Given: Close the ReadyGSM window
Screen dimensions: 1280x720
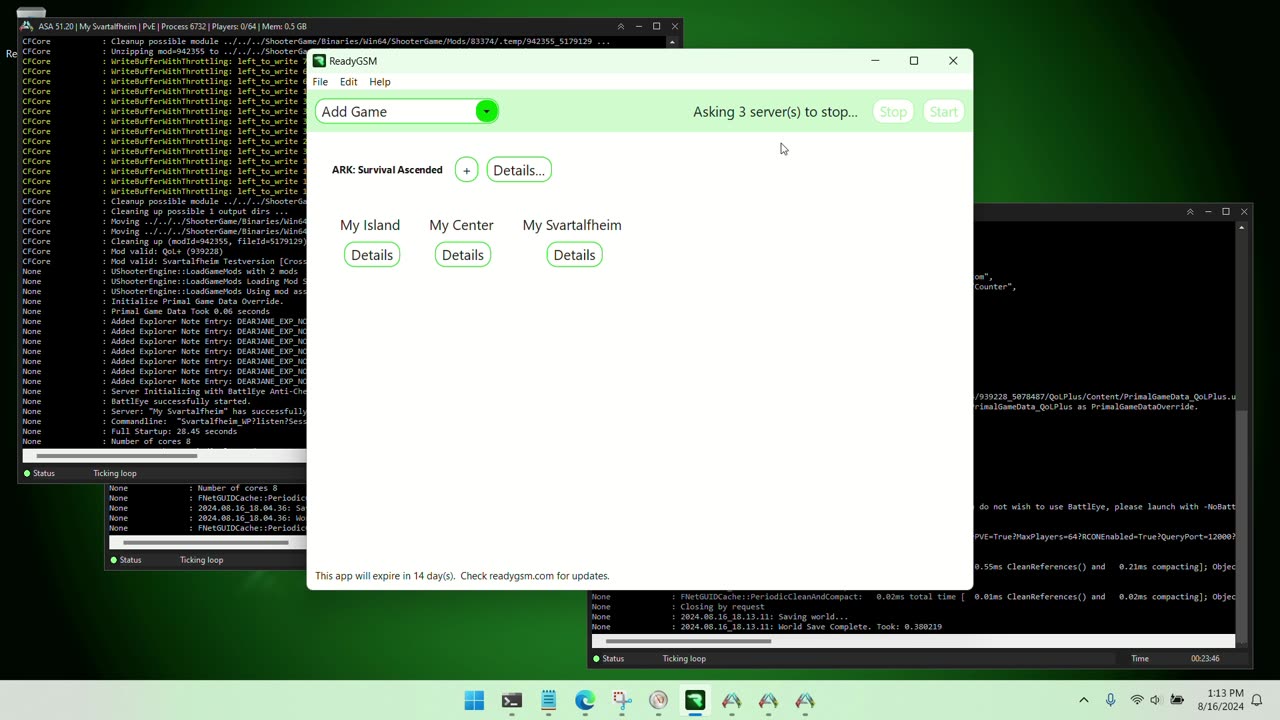Looking at the screenshot, I should (953, 61).
